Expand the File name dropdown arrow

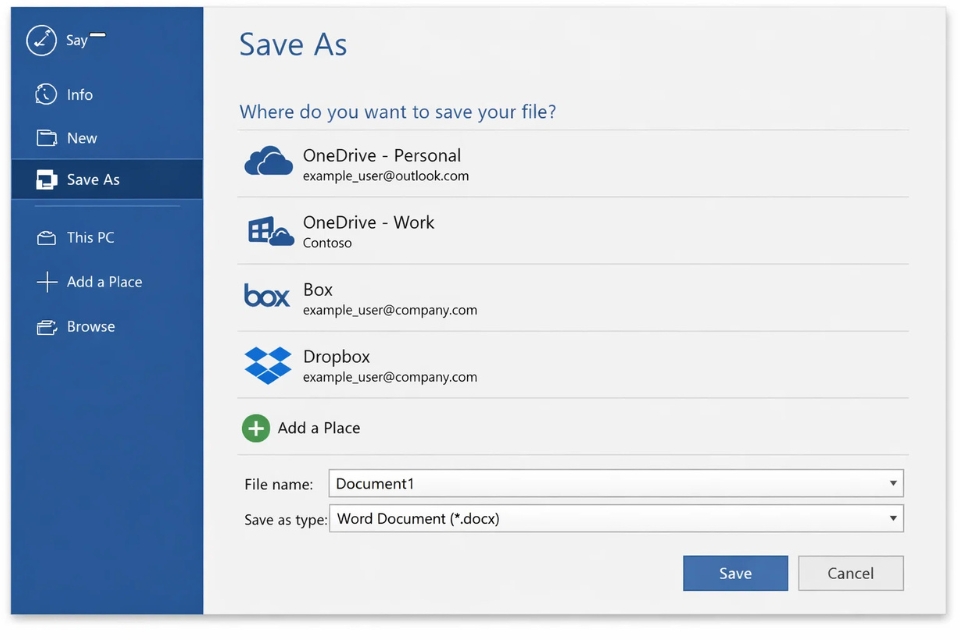coord(892,484)
